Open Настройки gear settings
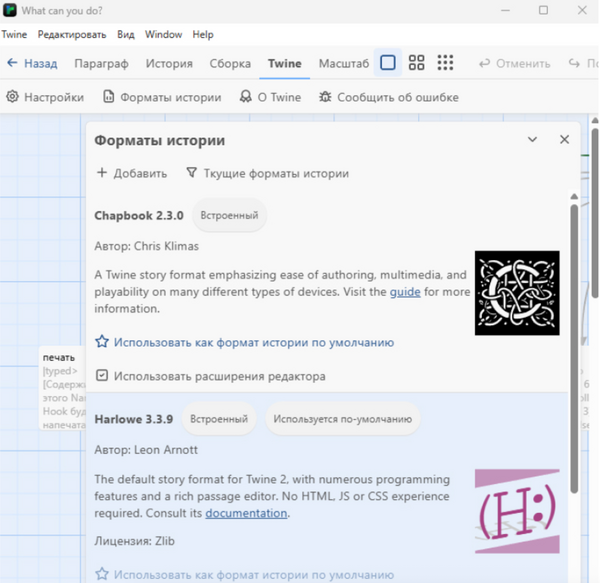 tap(45, 97)
